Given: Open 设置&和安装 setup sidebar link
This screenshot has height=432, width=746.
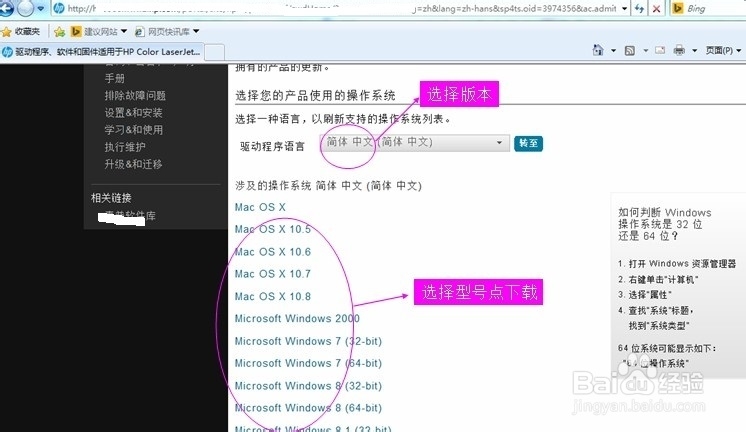Looking at the screenshot, I should coord(134,113).
